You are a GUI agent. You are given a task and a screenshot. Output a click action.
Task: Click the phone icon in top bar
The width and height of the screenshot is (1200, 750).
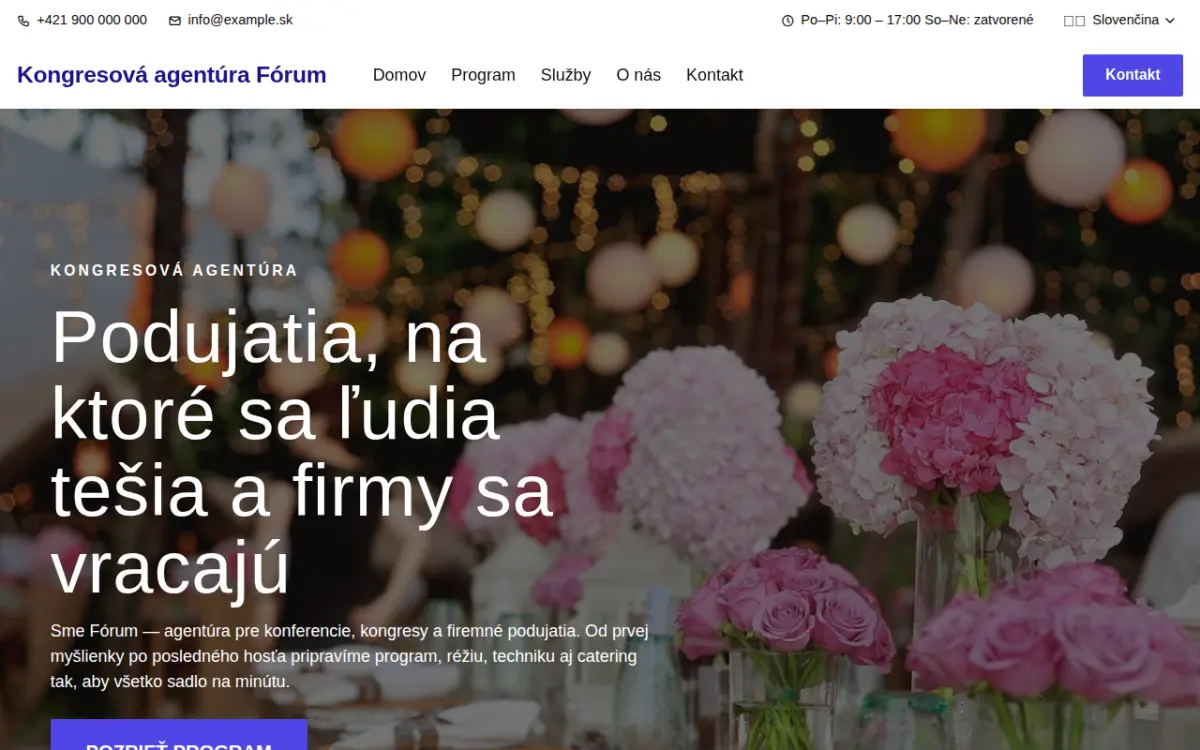(x=23, y=20)
